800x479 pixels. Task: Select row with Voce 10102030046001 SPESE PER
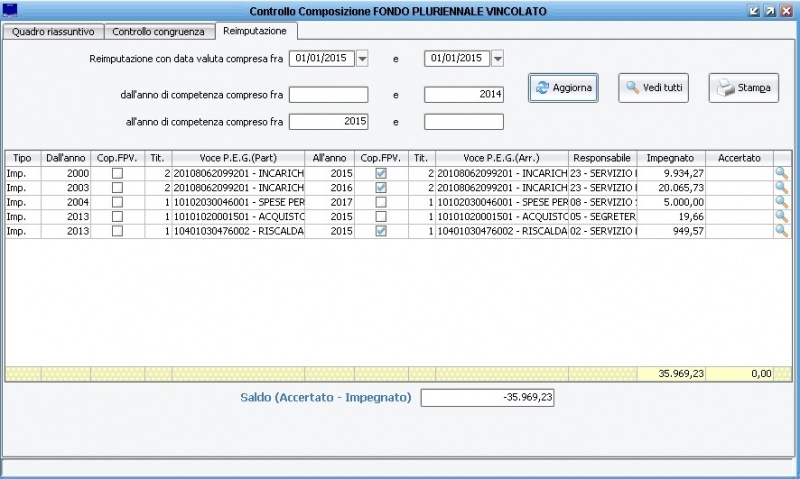pyautogui.click(x=223, y=202)
